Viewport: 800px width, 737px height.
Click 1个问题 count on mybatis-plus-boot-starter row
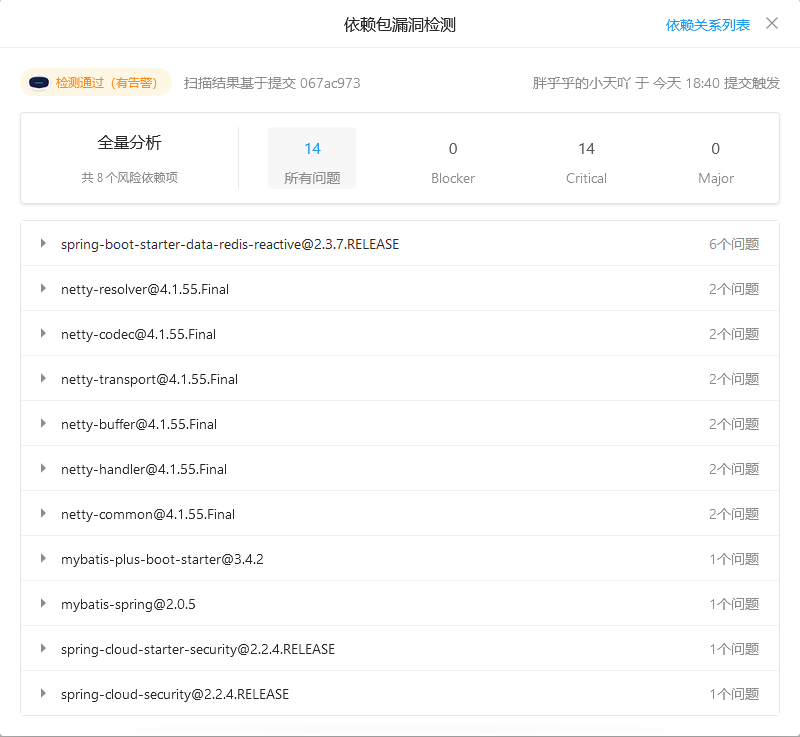[x=734, y=559]
